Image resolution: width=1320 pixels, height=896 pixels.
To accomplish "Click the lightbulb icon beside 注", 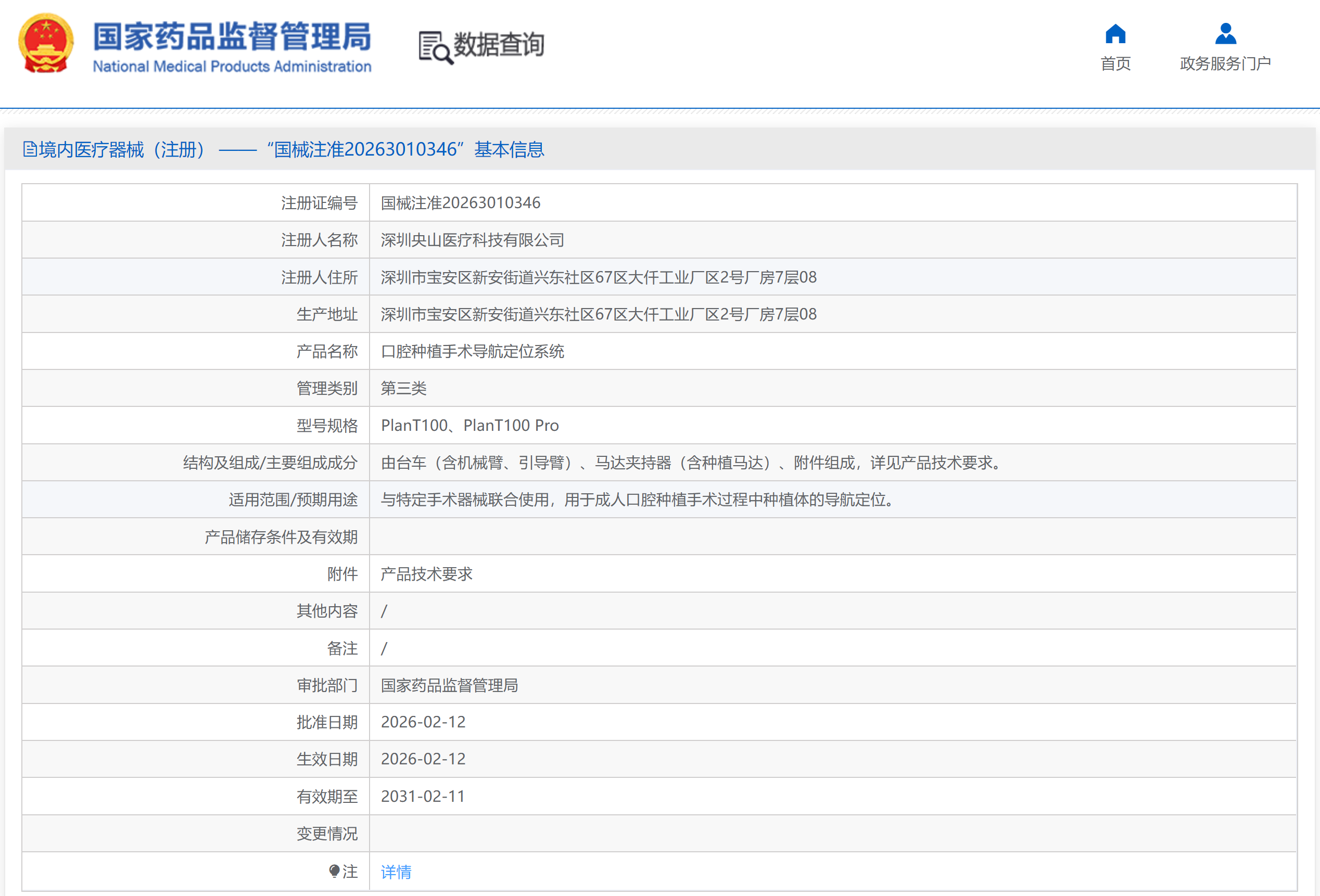I will (x=334, y=871).
